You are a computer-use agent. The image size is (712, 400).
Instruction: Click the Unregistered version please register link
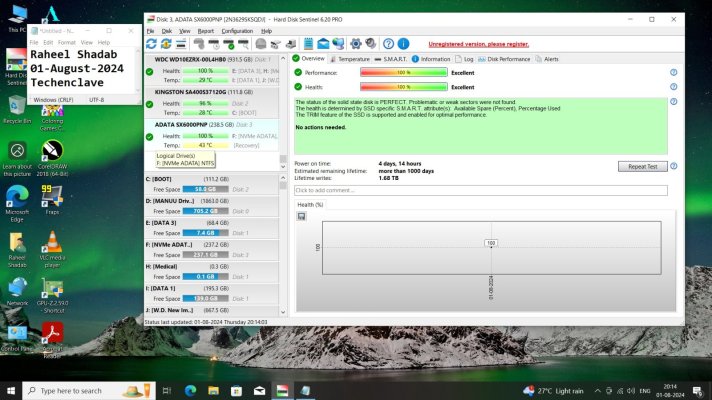click(x=479, y=44)
